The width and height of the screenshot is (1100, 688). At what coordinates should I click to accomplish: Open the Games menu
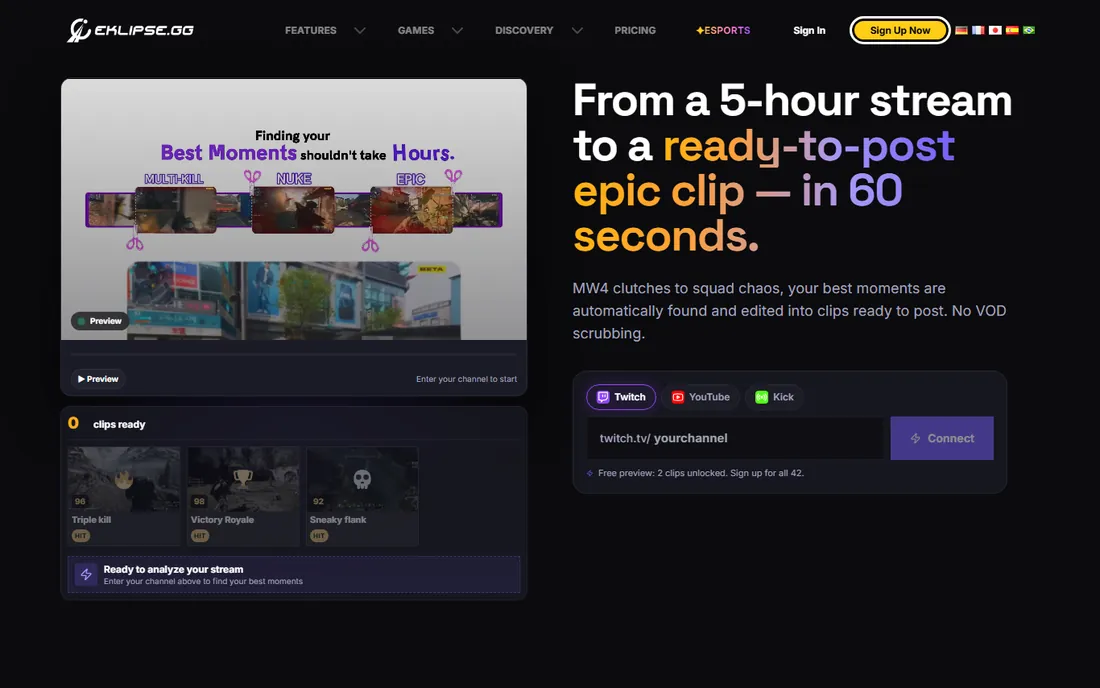[x=416, y=30]
